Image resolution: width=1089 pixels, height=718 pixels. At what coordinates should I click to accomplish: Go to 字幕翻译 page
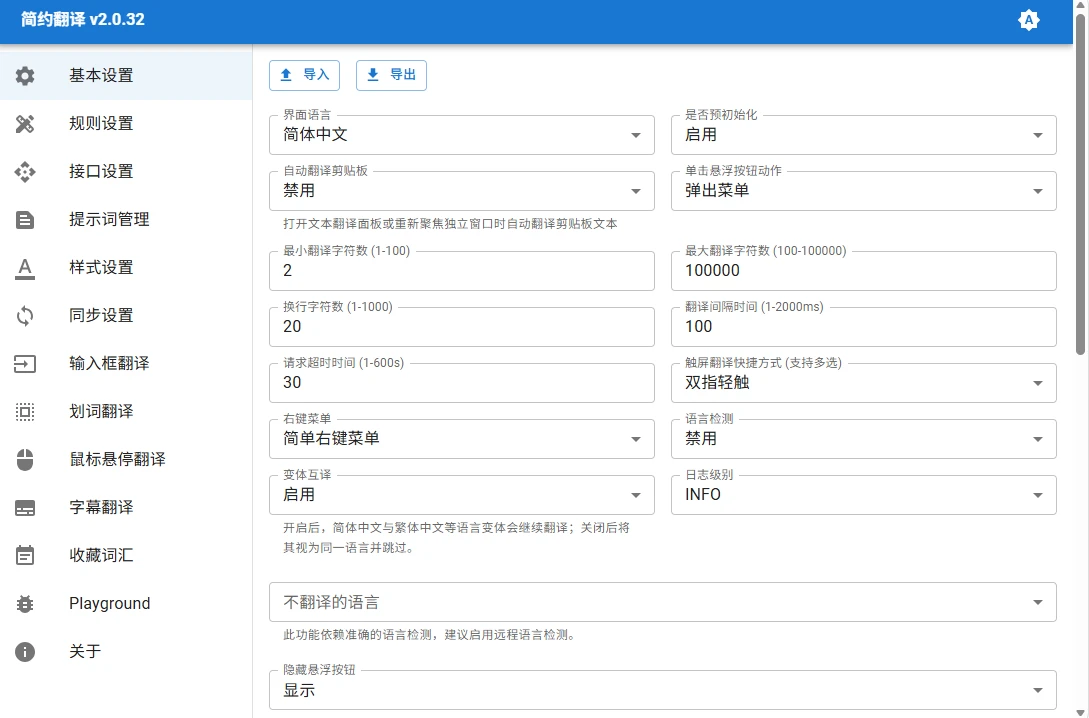pyautogui.click(x=126, y=507)
